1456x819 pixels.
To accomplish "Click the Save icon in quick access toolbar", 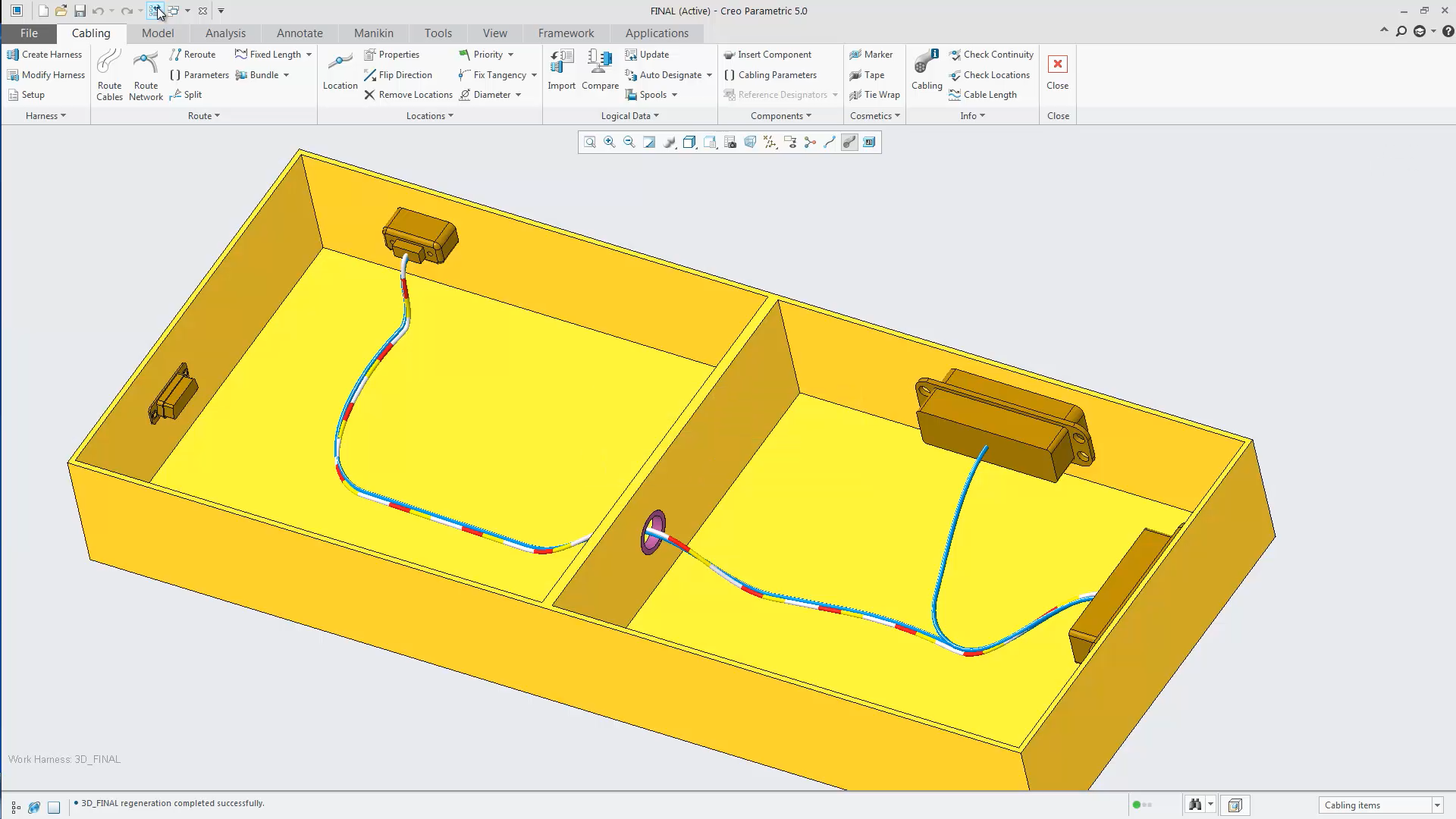I will (x=80, y=11).
